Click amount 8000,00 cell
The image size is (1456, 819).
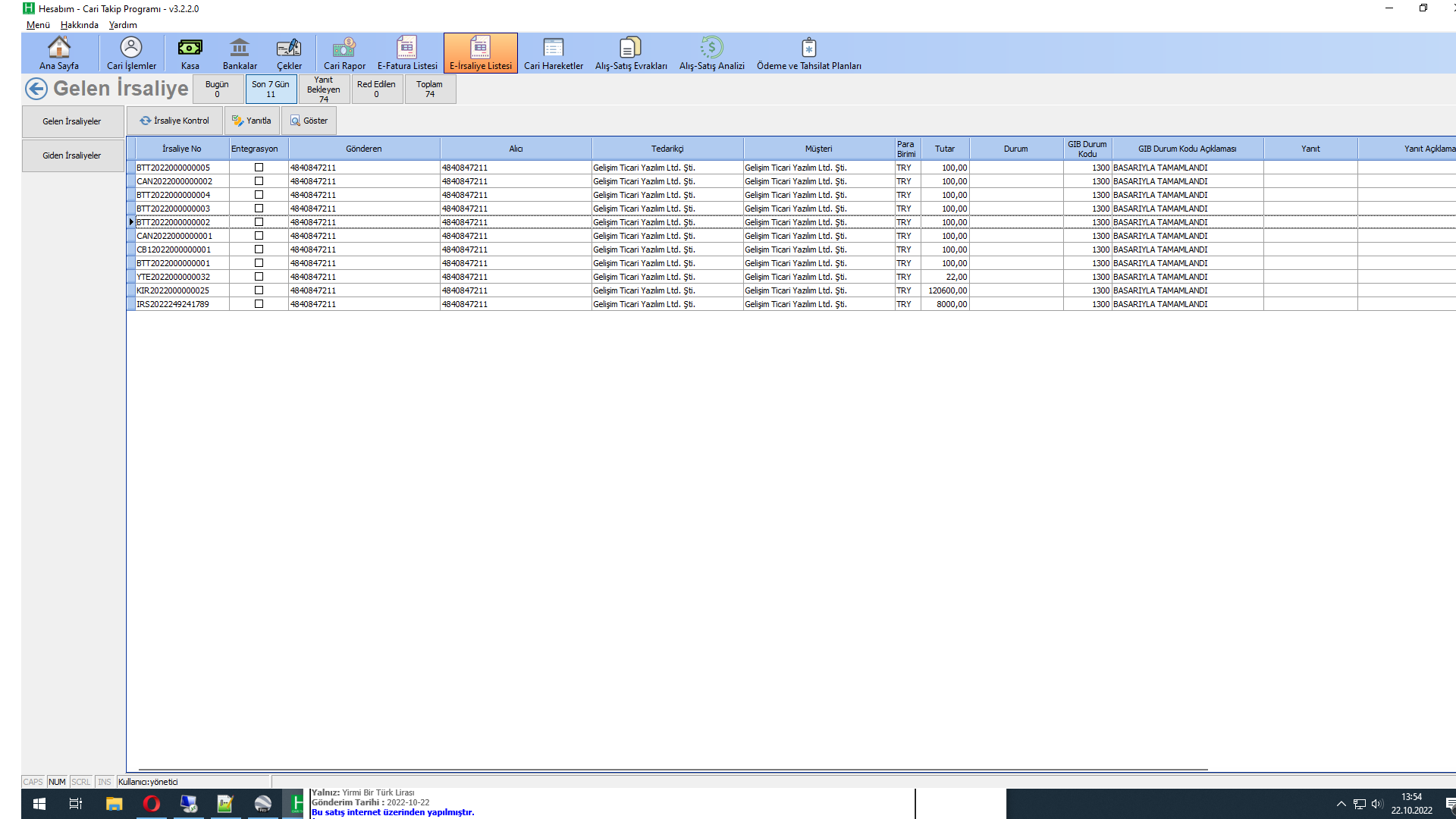[x=946, y=304]
